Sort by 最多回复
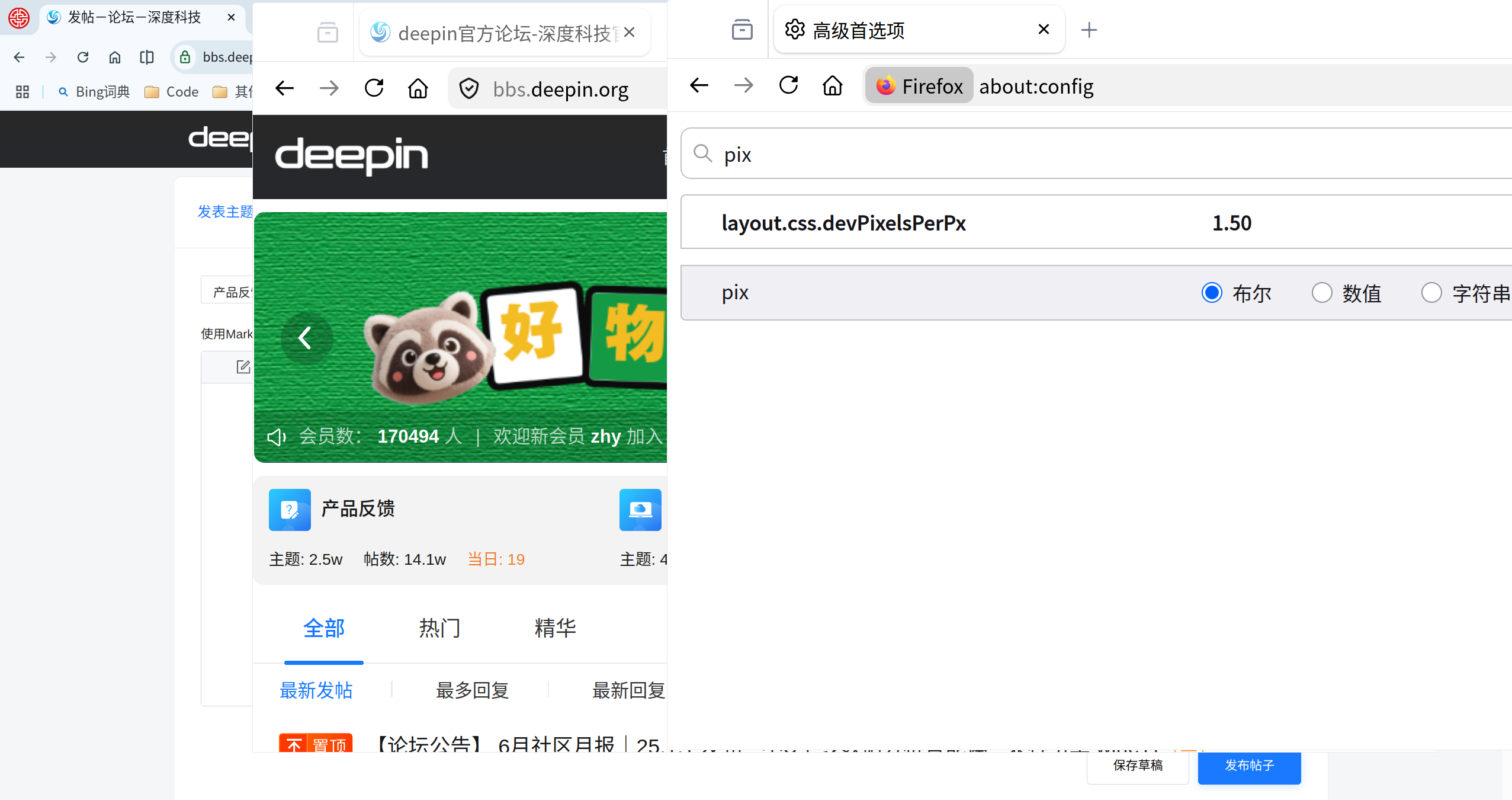This screenshot has height=800, width=1512. point(473,690)
